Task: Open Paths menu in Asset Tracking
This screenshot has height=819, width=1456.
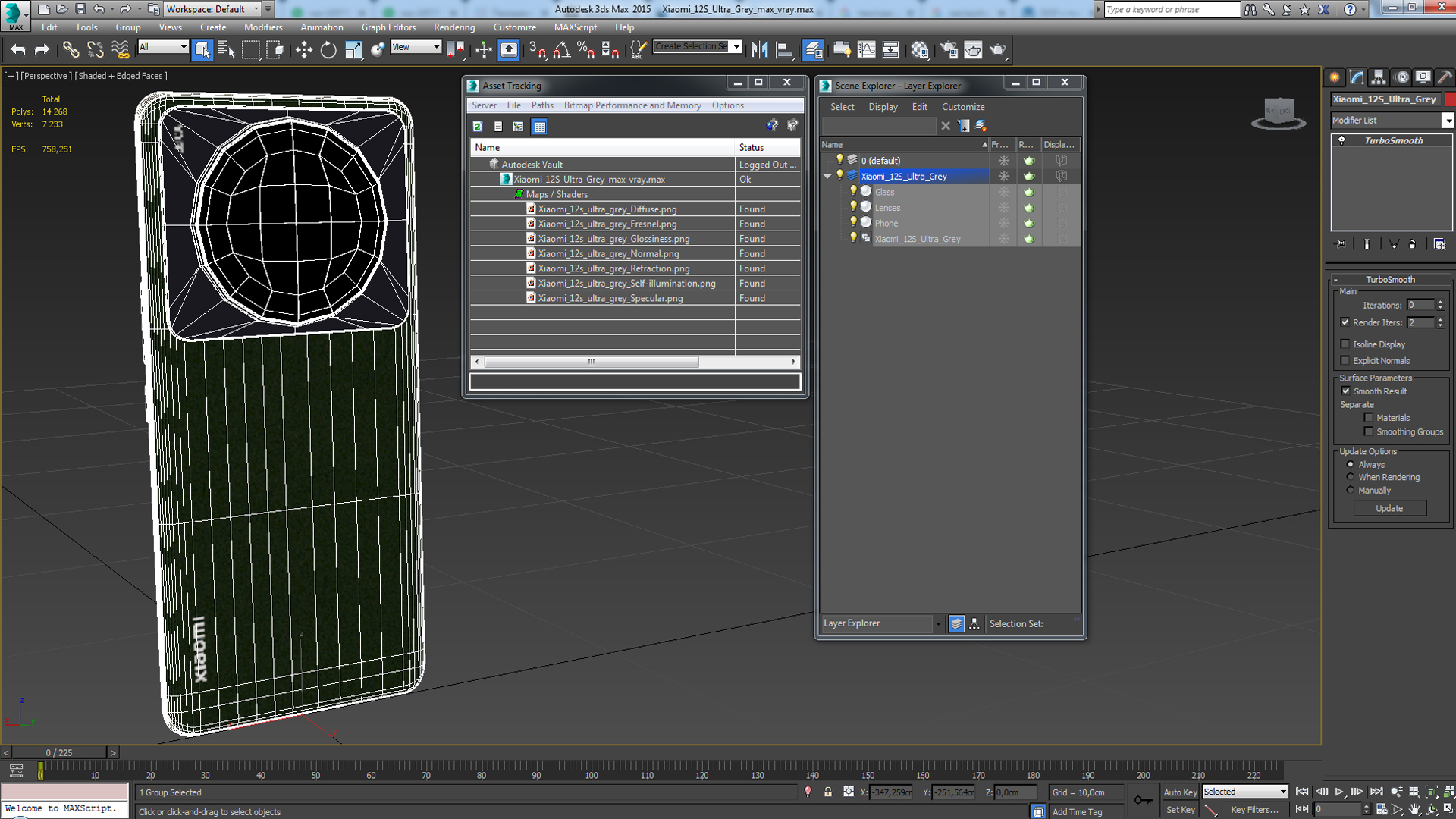Action: (x=542, y=105)
